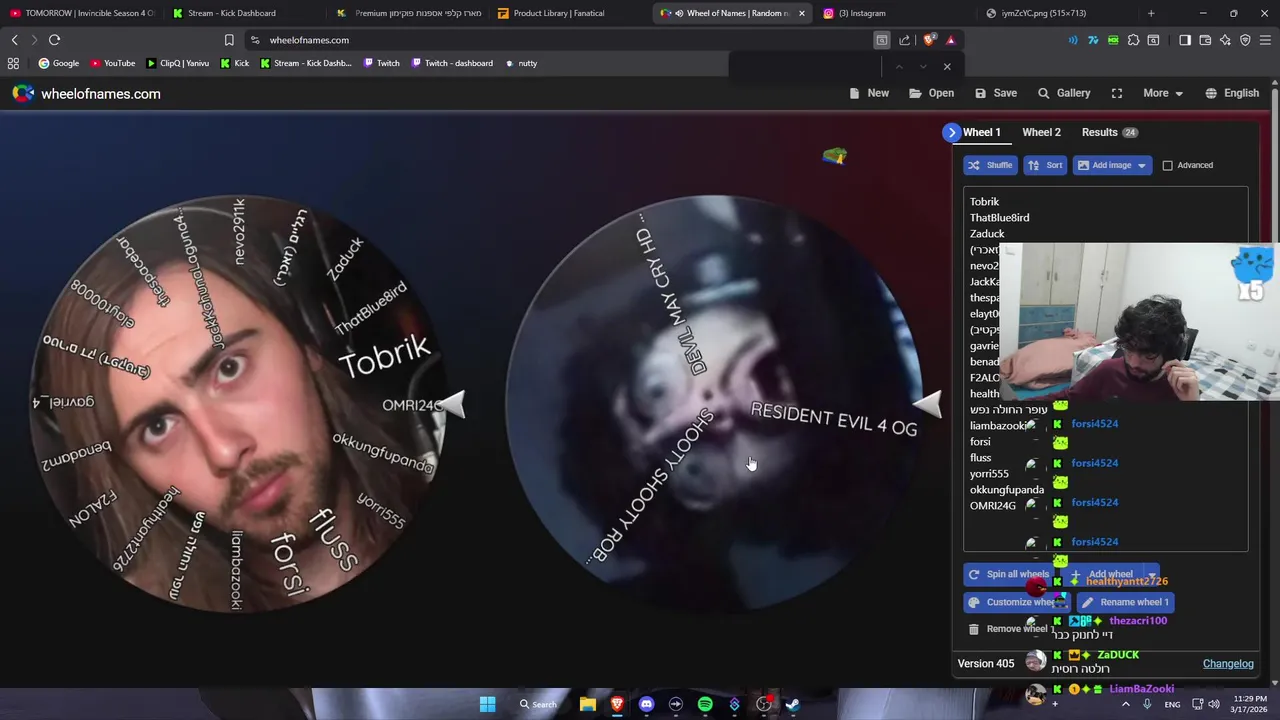
Task: Click the ThatBlue8ird entry in list
Action: click(x=999, y=218)
